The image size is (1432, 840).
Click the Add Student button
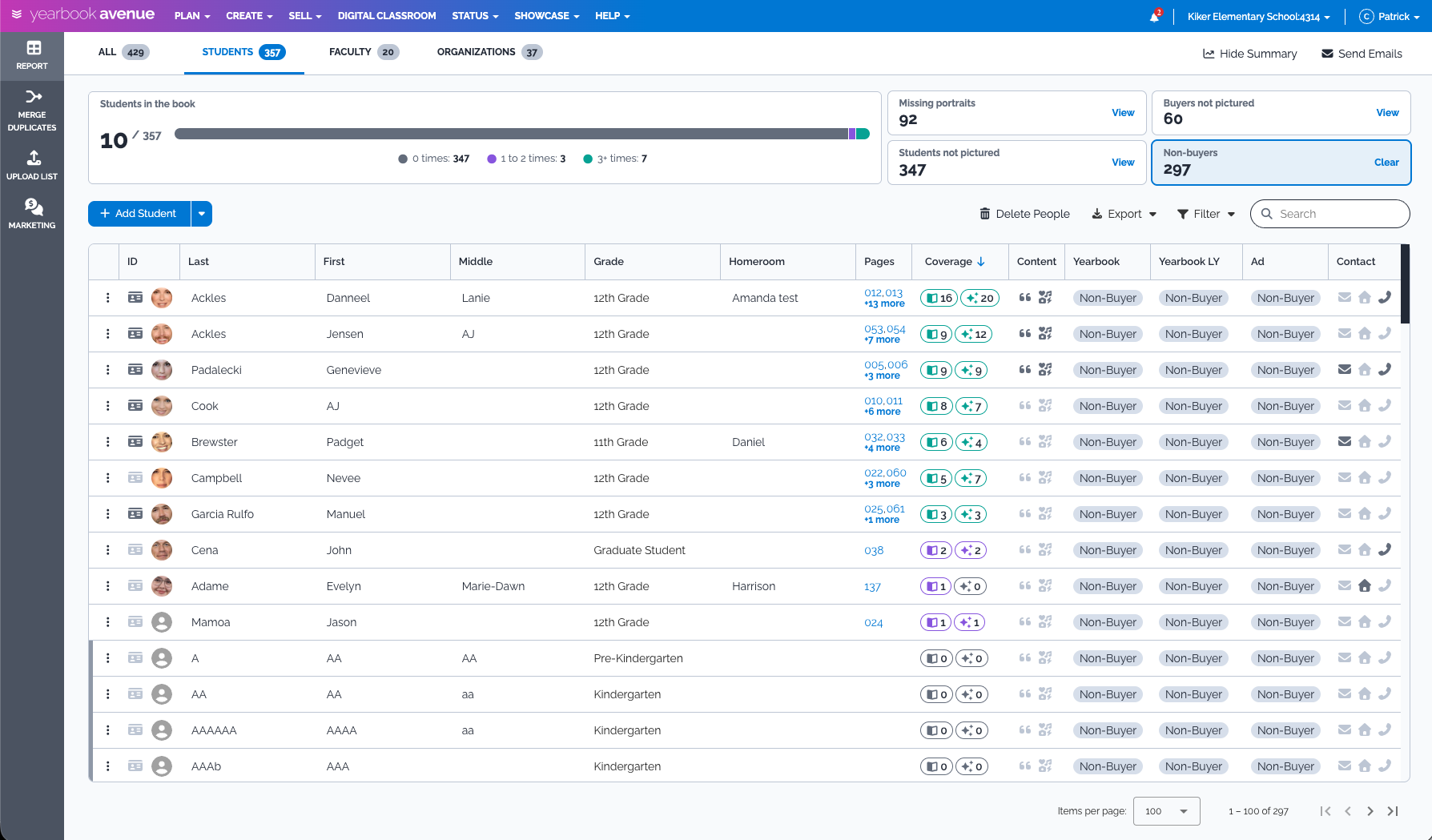point(139,214)
